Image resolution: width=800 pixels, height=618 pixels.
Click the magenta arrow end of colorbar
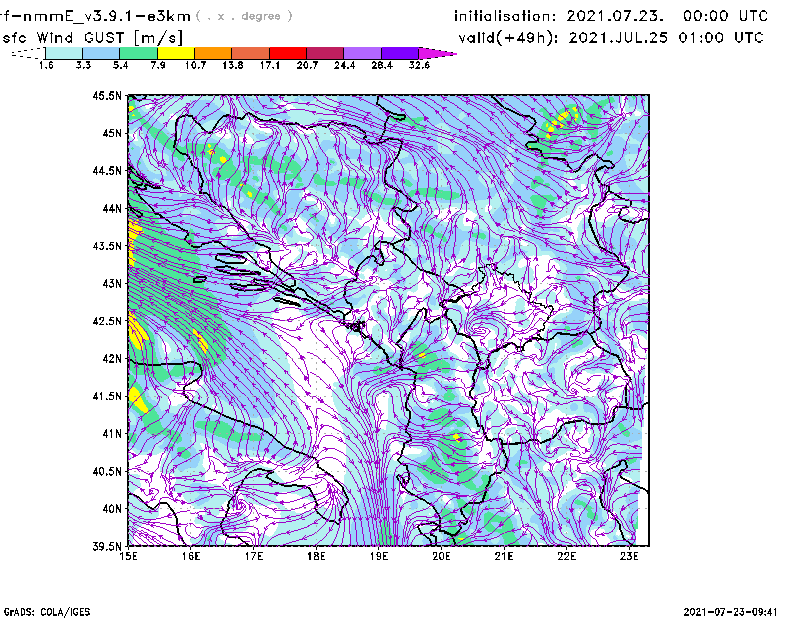[x=437, y=53]
